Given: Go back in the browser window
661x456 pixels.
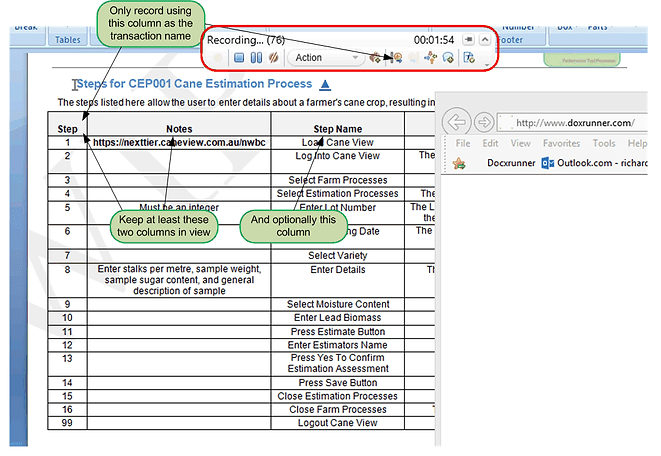Looking at the screenshot, I should click(x=457, y=122).
